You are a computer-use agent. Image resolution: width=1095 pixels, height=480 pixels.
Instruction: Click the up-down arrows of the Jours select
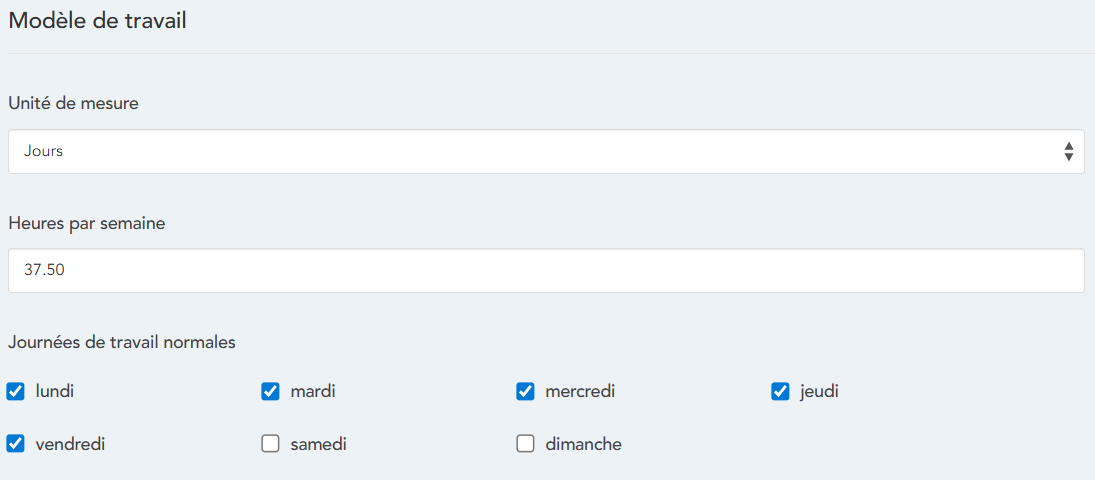[1069, 152]
